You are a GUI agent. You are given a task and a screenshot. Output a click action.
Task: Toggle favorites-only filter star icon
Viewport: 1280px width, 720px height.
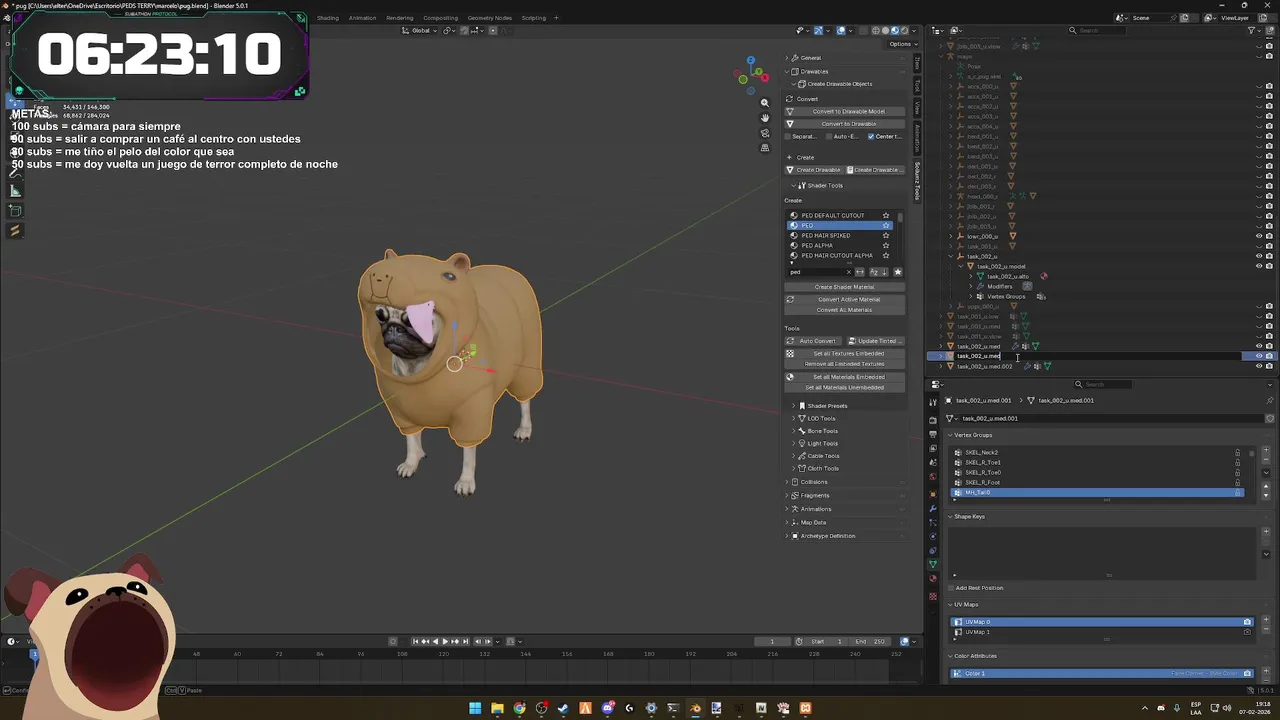click(x=897, y=272)
